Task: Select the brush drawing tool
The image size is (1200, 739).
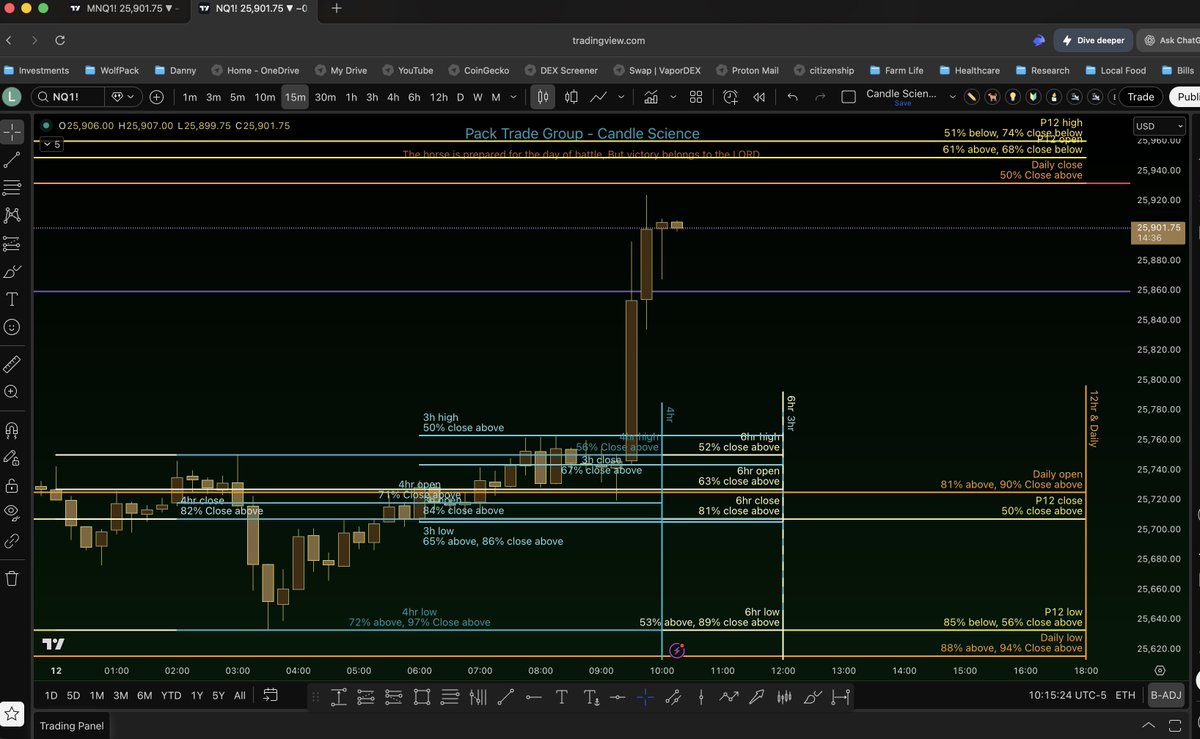Action: click(x=12, y=271)
